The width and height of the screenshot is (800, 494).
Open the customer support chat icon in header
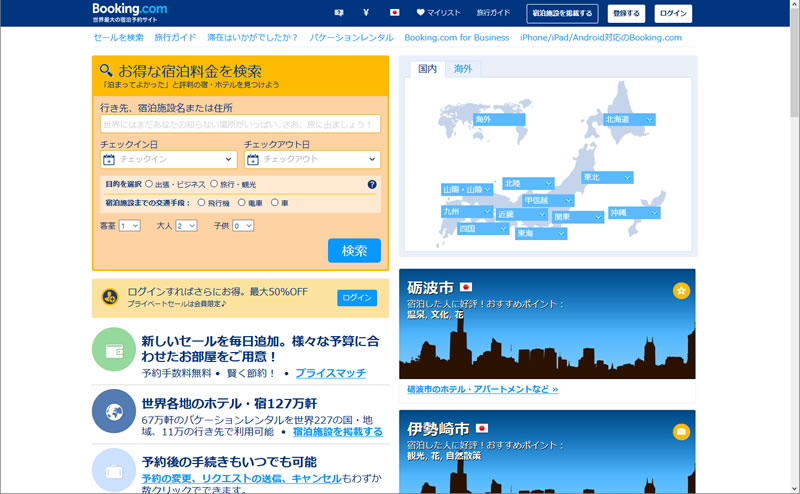click(x=339, y=13)
